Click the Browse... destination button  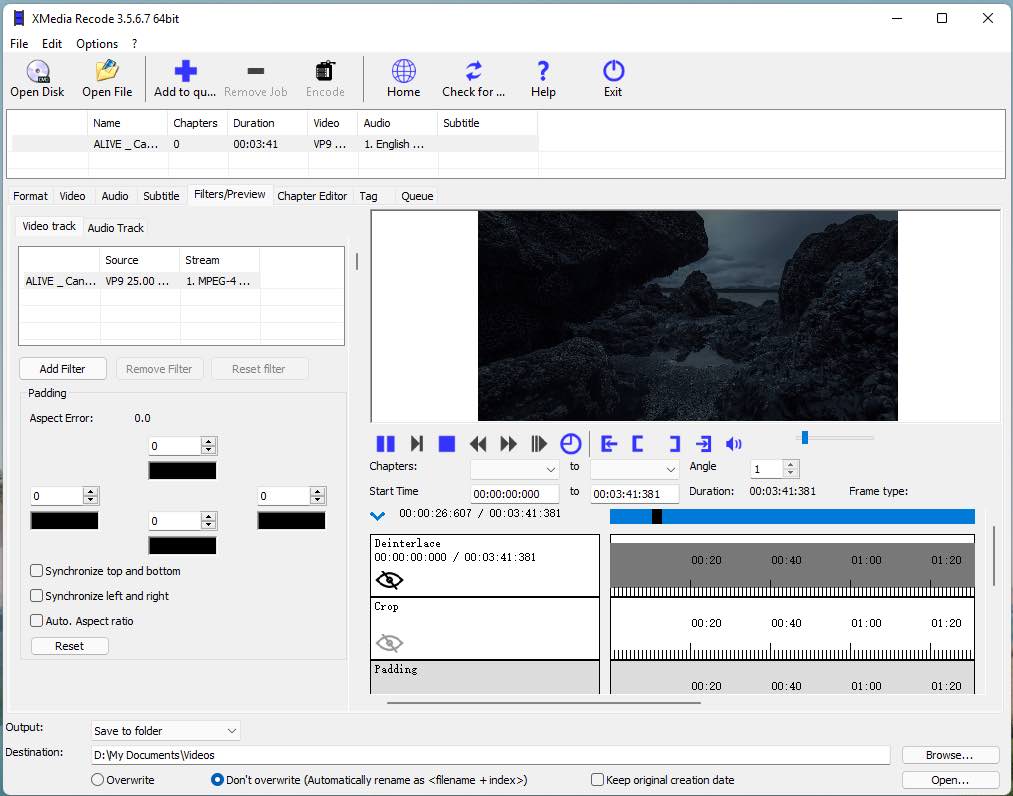(949, 755)
